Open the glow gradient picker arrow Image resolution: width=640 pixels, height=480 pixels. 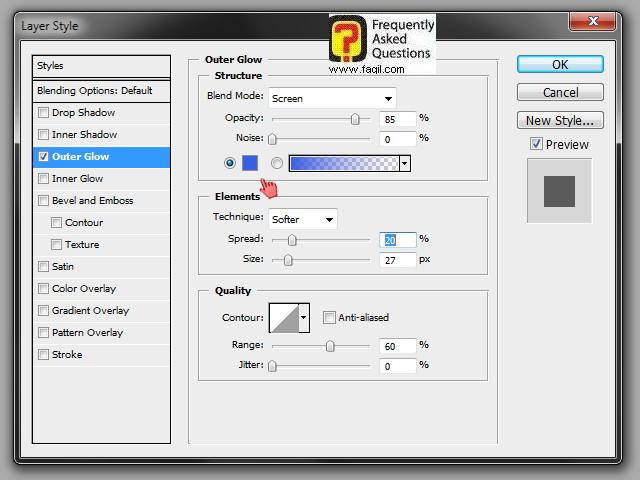[404, 163]
